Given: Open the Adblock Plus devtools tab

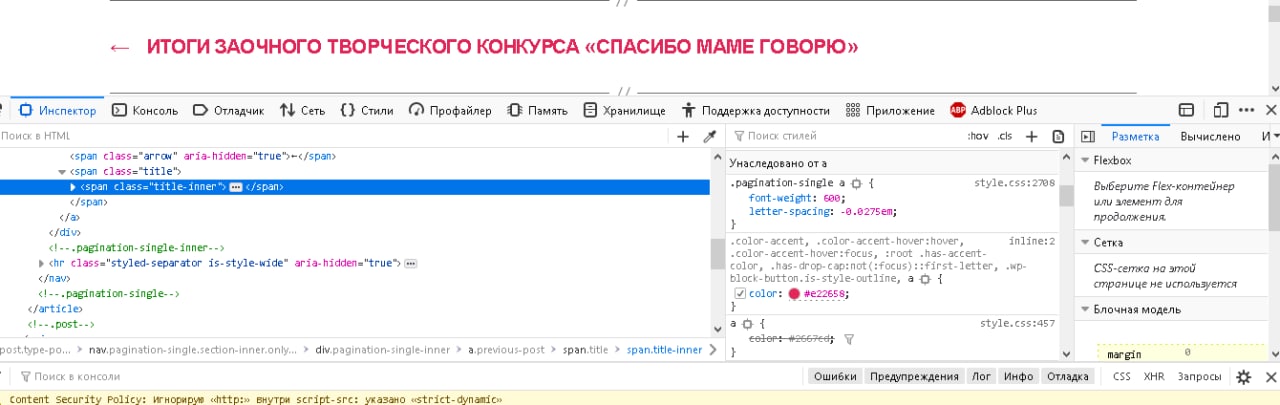Looking at the screenshot, I should (x=994, y=110).
